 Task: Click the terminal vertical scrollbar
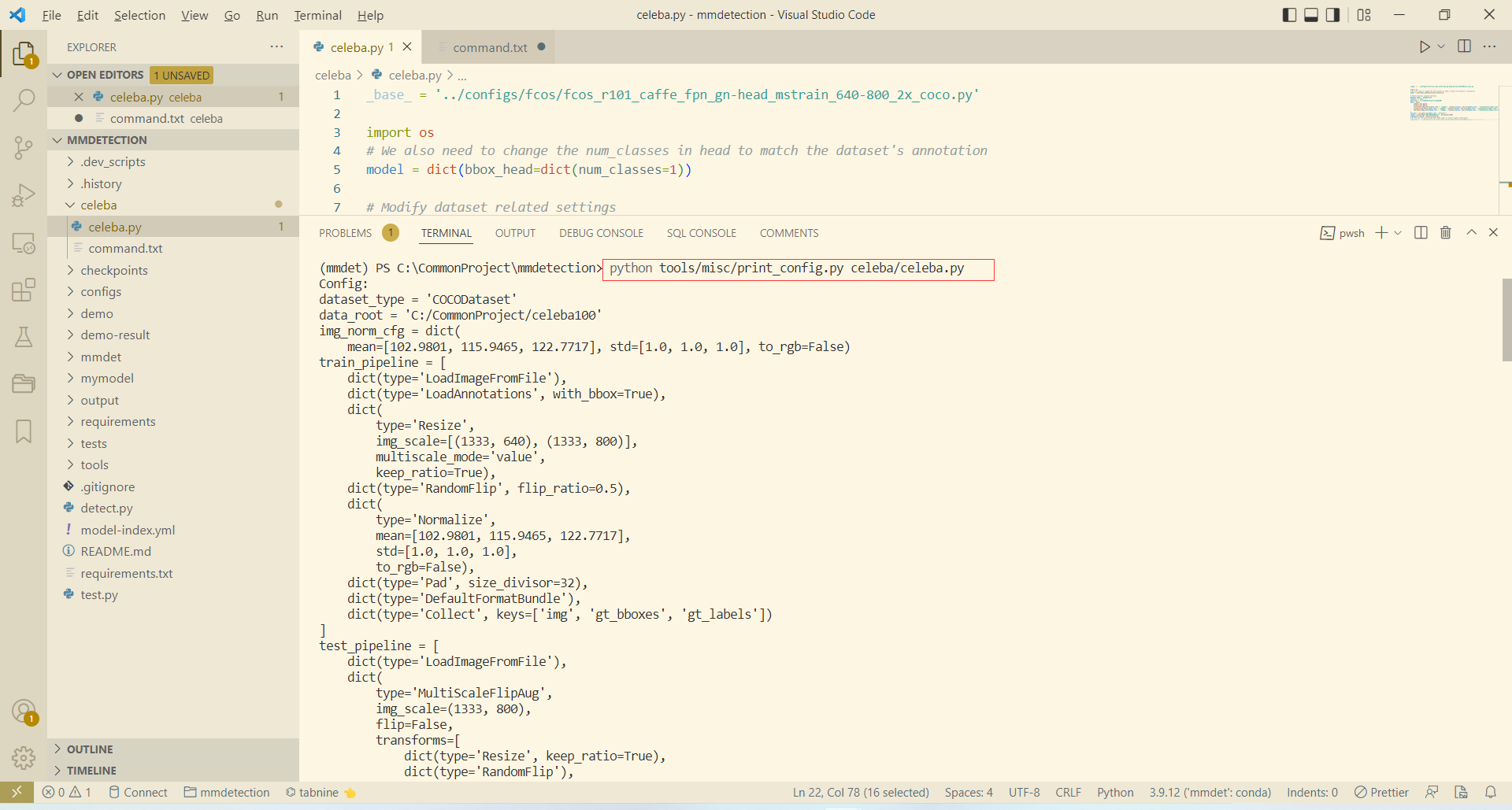coord(1506,320)
